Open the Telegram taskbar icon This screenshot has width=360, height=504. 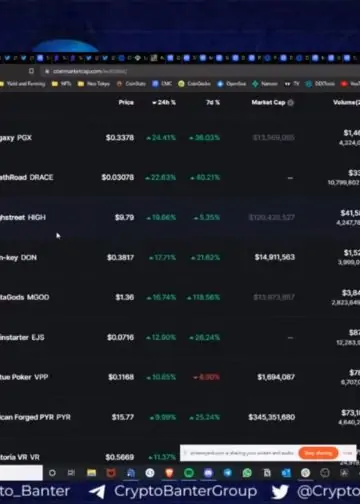click(228, 473)
